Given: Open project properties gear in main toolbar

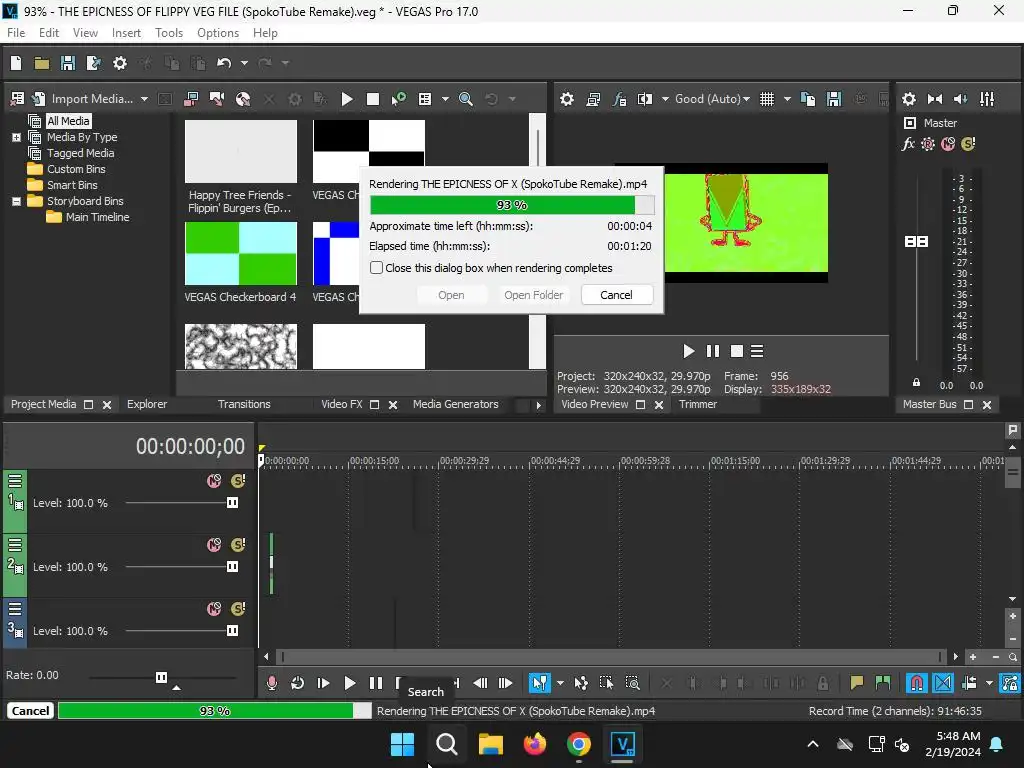Looking at the screenshot, I should click(x=120, y=63).
